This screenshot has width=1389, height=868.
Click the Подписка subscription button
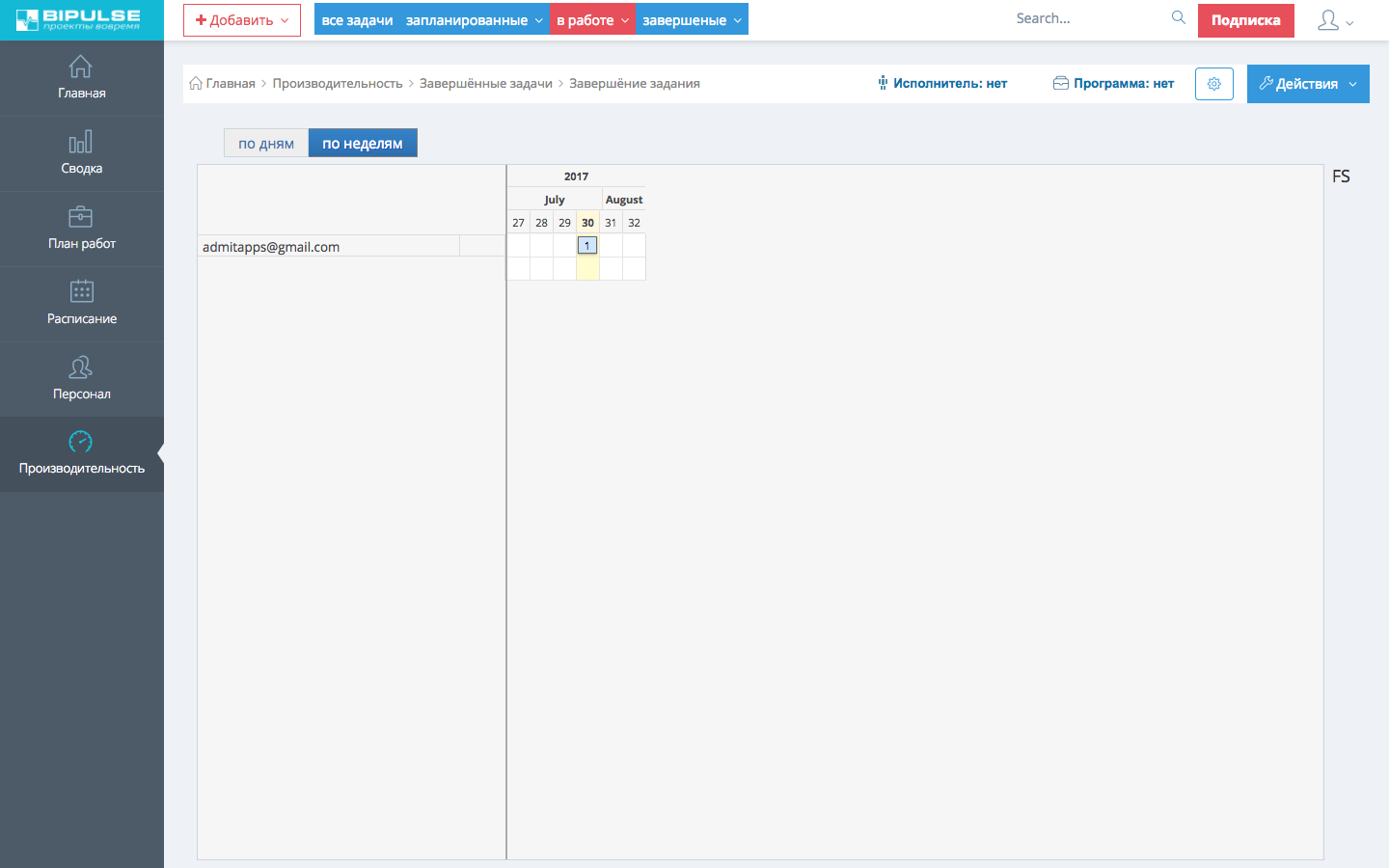pyautogui.click(x=1246, y=20)
